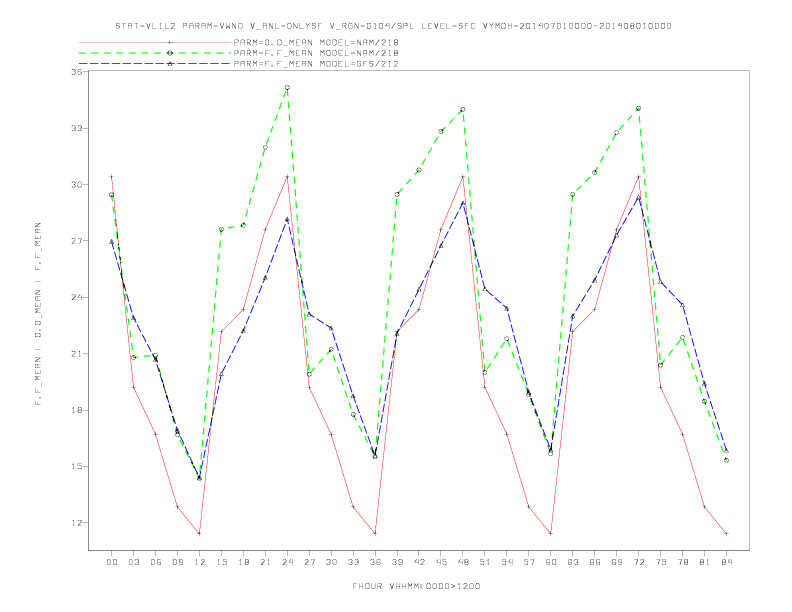
Task: Select legend entry PARM=O.O_MEAN MODEL=NAM/218
Action: point(316,42)
